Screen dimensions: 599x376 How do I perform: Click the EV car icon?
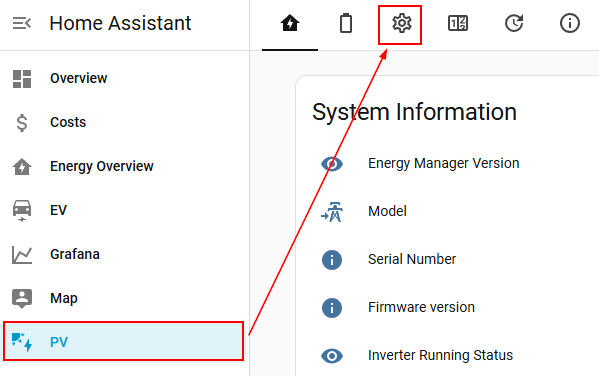point(22,211)
